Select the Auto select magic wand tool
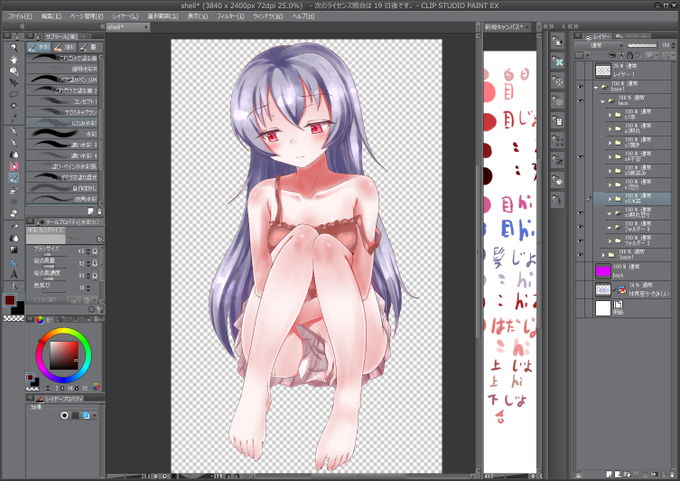Image resolution: width=680 pixels, height=481 pixels. coord(14,105)
